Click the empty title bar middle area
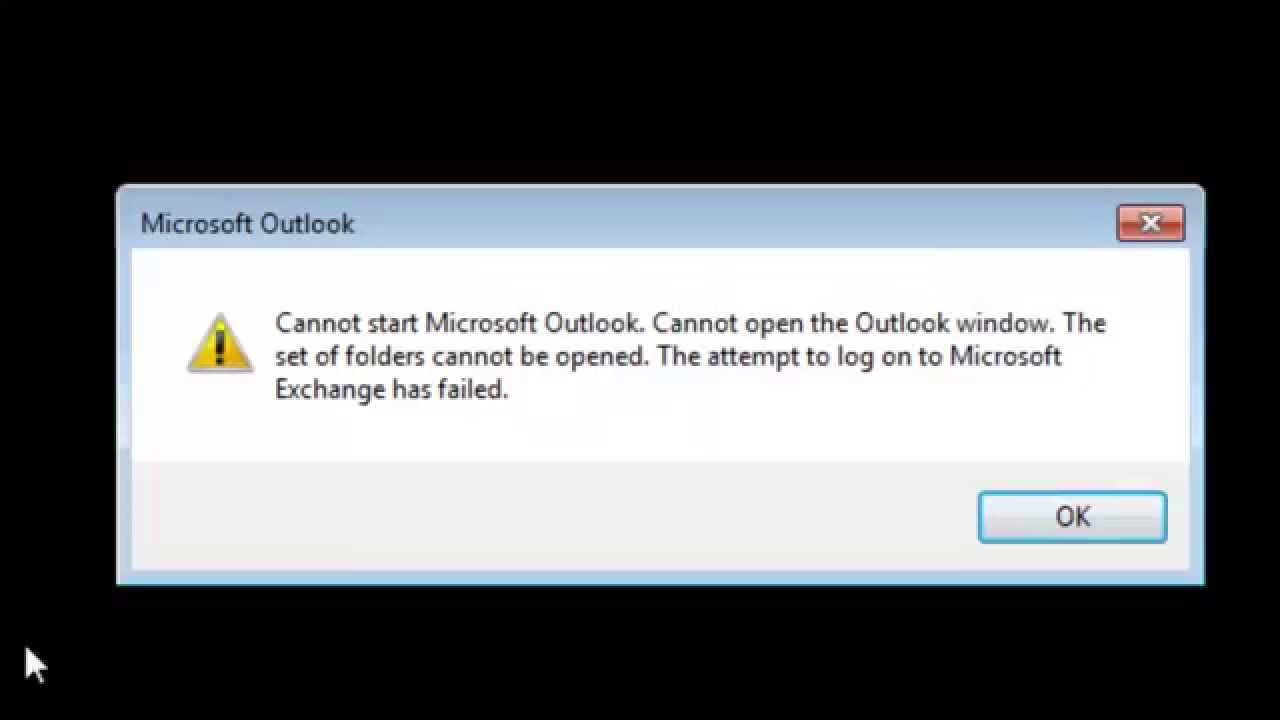Image resolution: width=1280 pixels, height=720 pixels. pos(700,222)
